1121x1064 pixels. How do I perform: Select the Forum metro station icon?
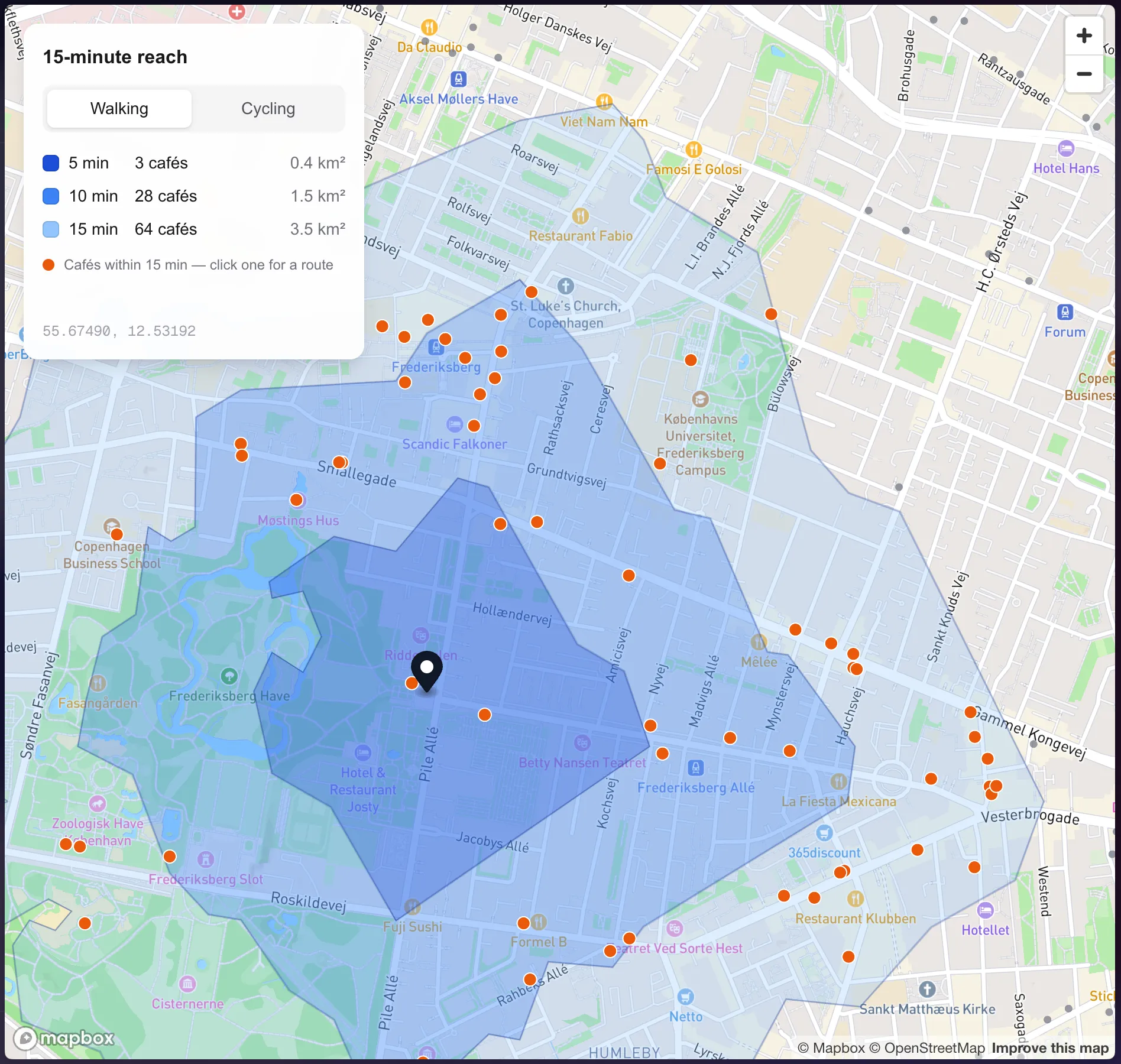(x=1065, y=312)
